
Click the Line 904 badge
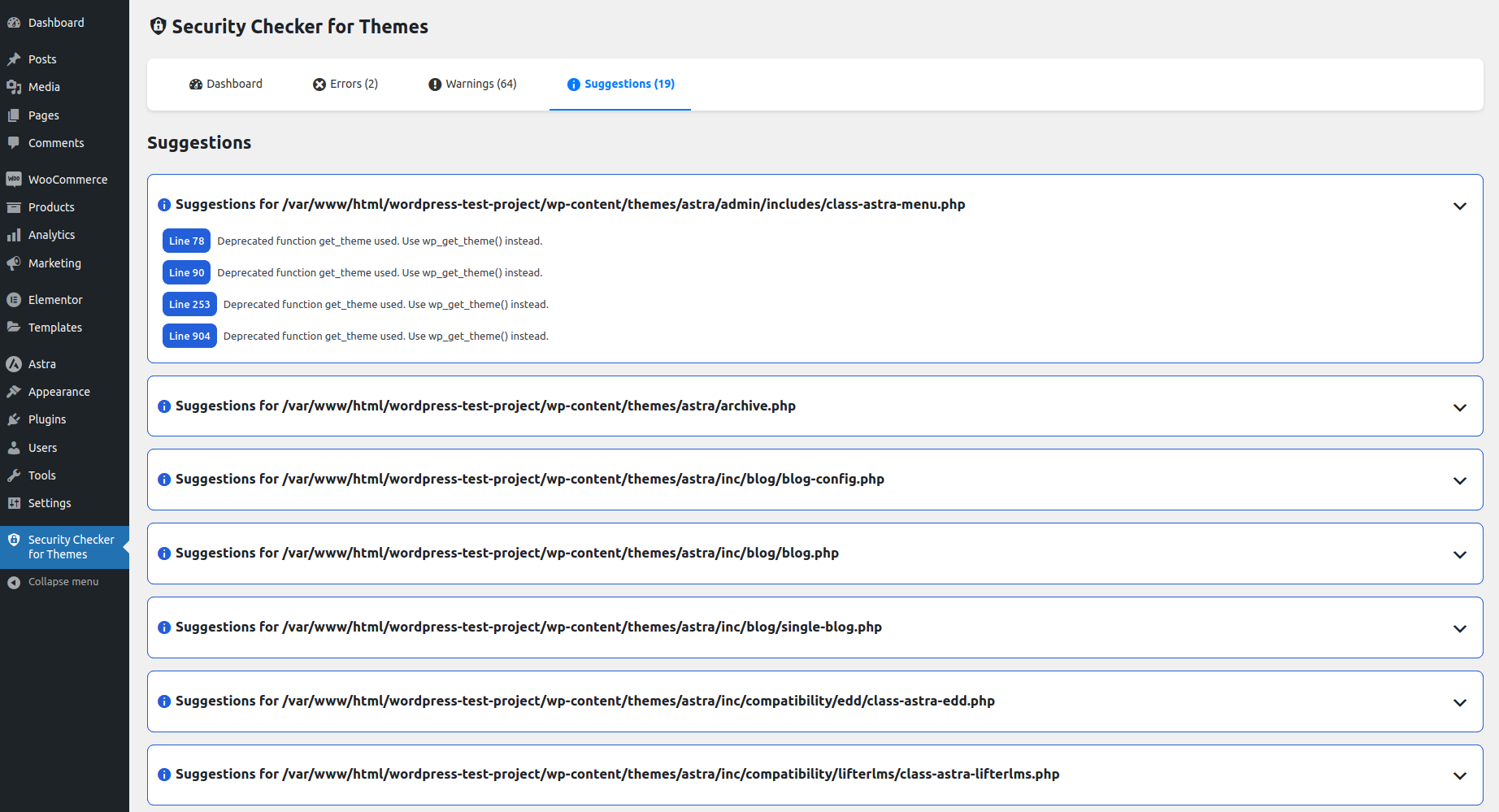(189, 336)
